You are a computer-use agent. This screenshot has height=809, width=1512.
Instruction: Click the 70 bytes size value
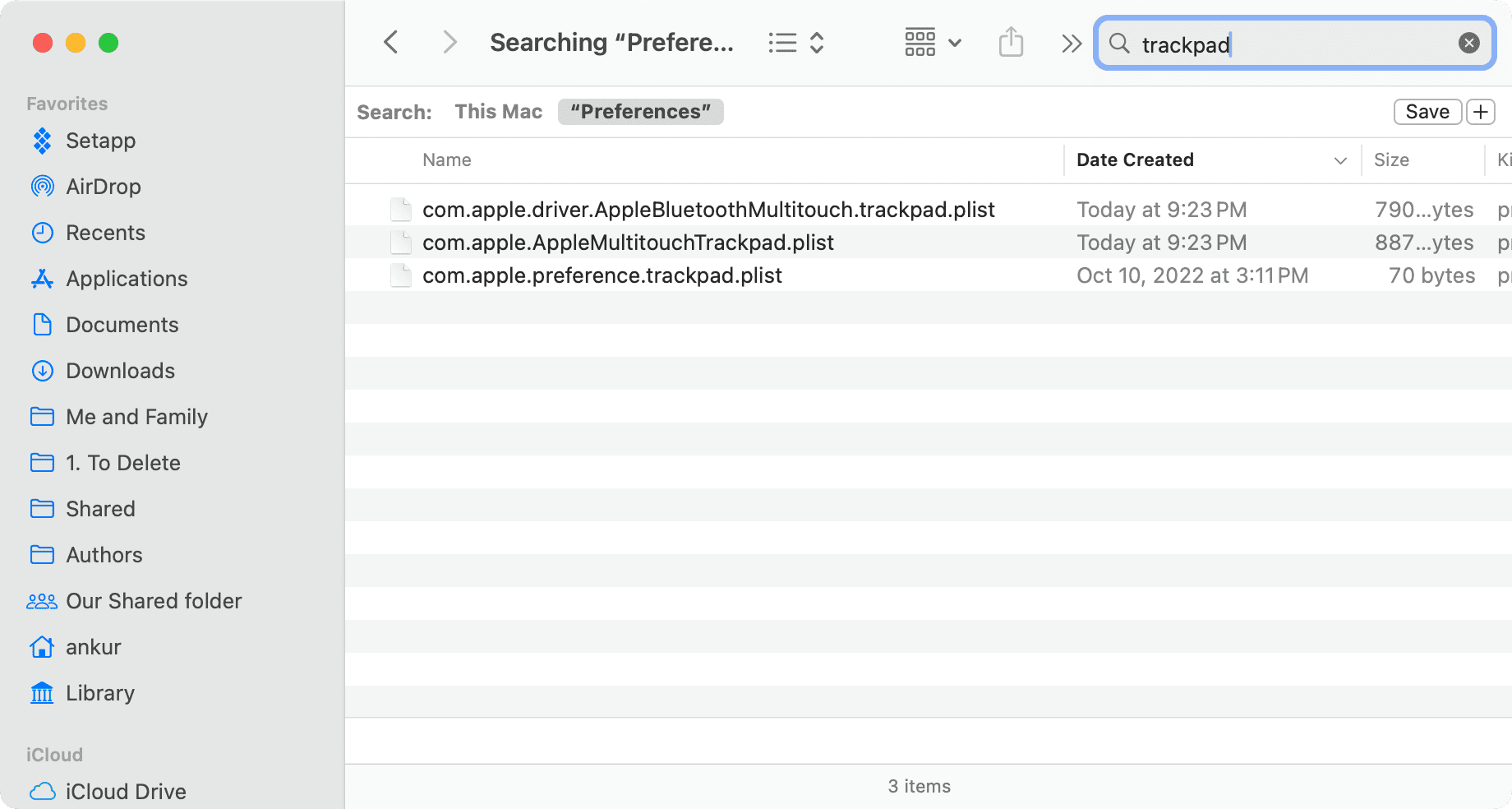(1431, 275)
